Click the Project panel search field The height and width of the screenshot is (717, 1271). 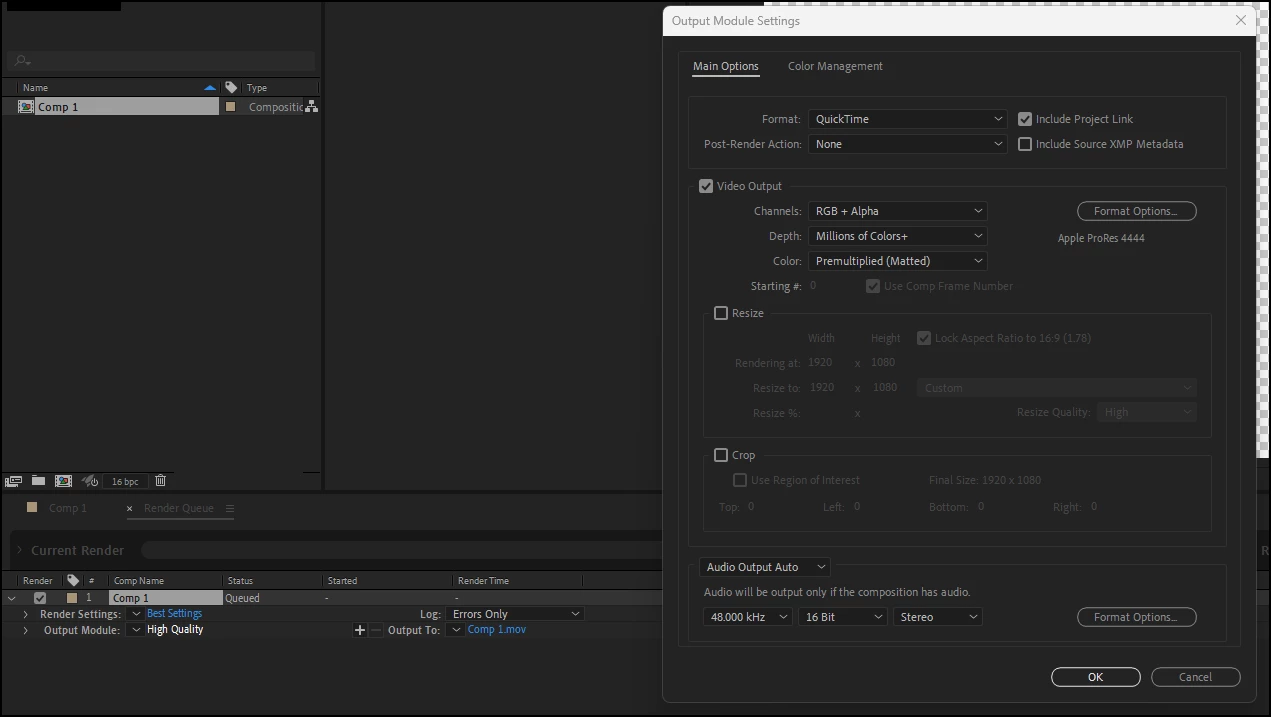[x=160, y=61]
